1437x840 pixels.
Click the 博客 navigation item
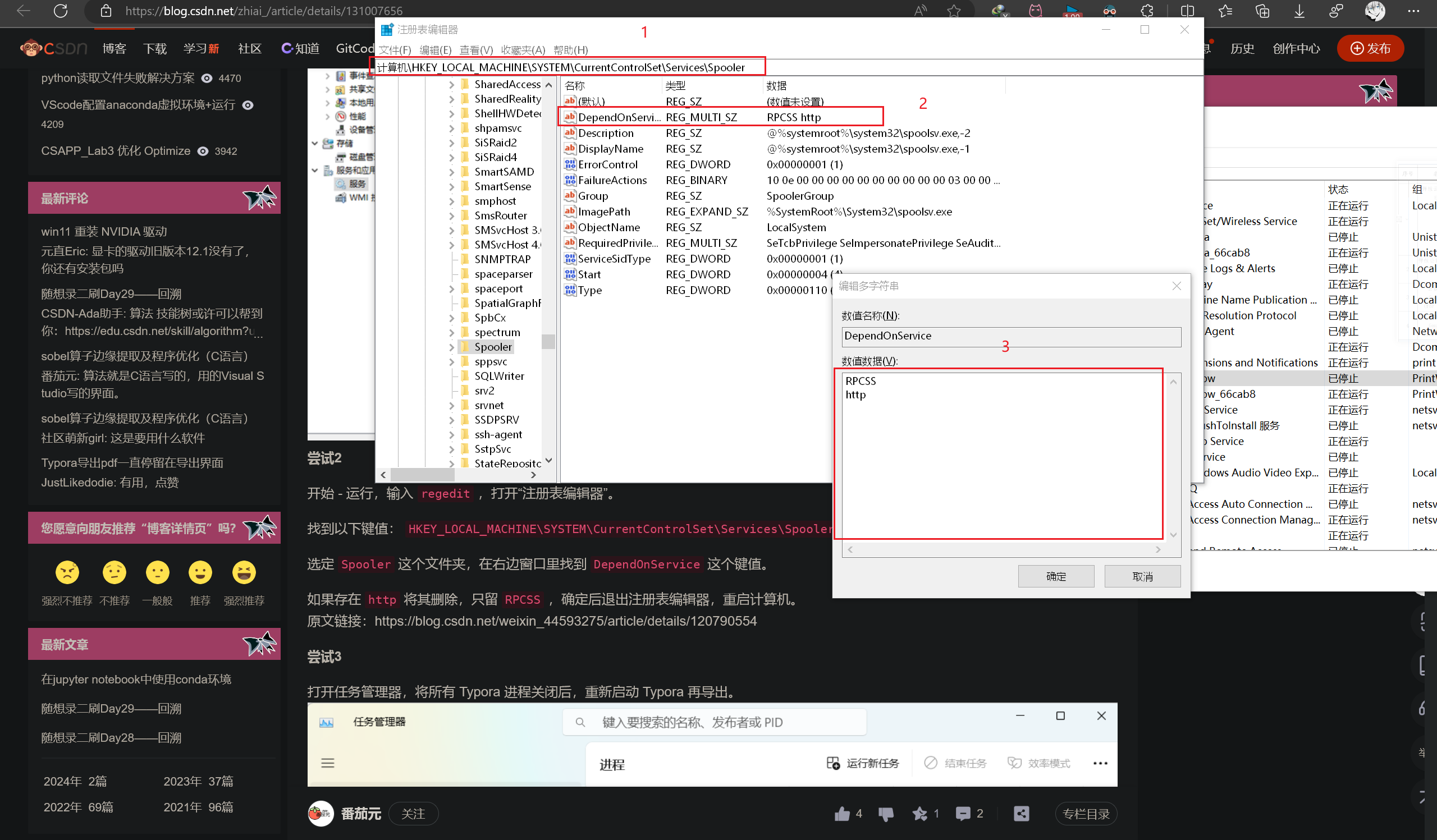114,48
